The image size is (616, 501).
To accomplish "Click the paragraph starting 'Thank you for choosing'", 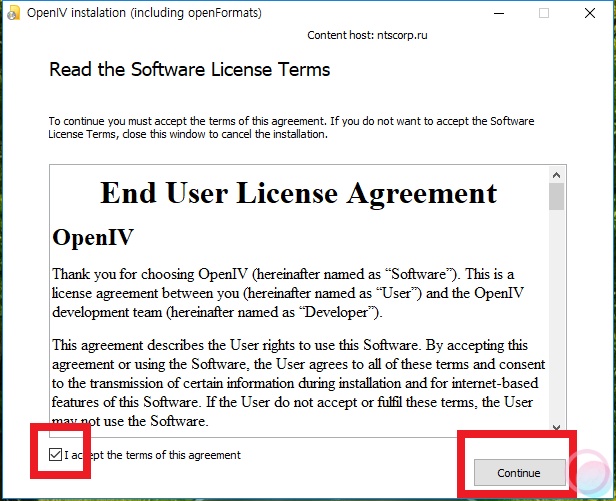I will coord(288,293).
